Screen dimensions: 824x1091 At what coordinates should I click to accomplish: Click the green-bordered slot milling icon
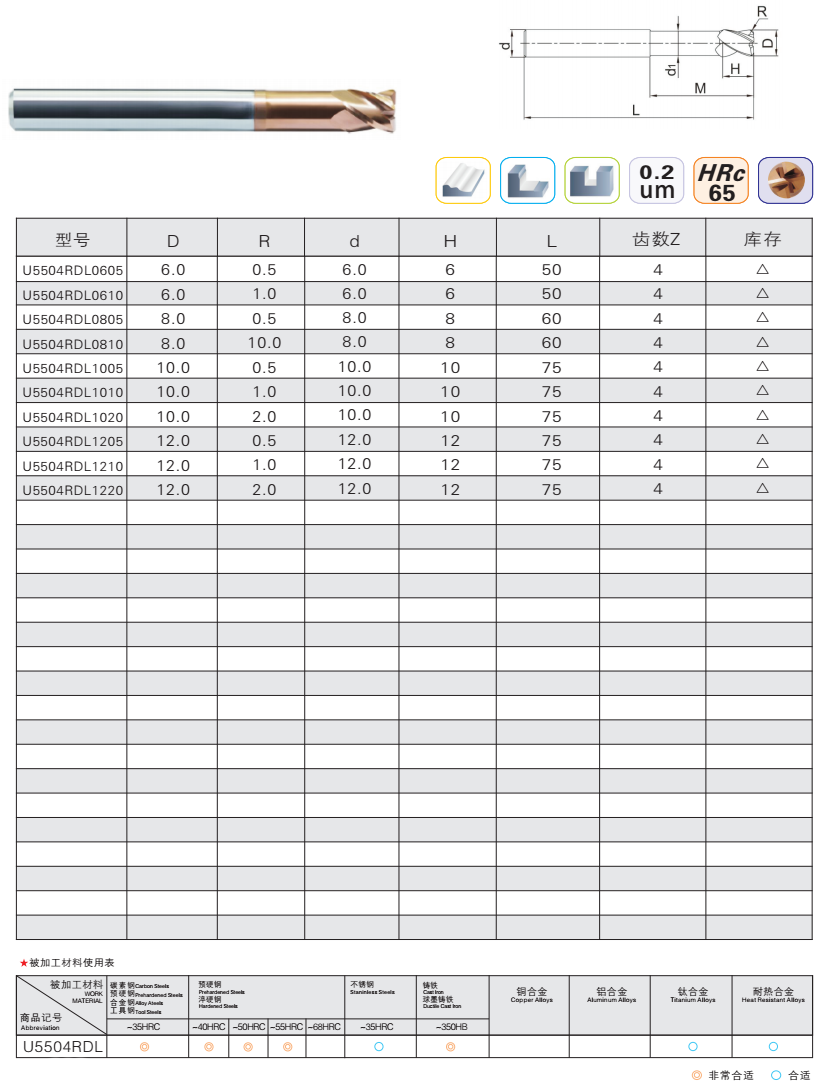pos(592,181)
